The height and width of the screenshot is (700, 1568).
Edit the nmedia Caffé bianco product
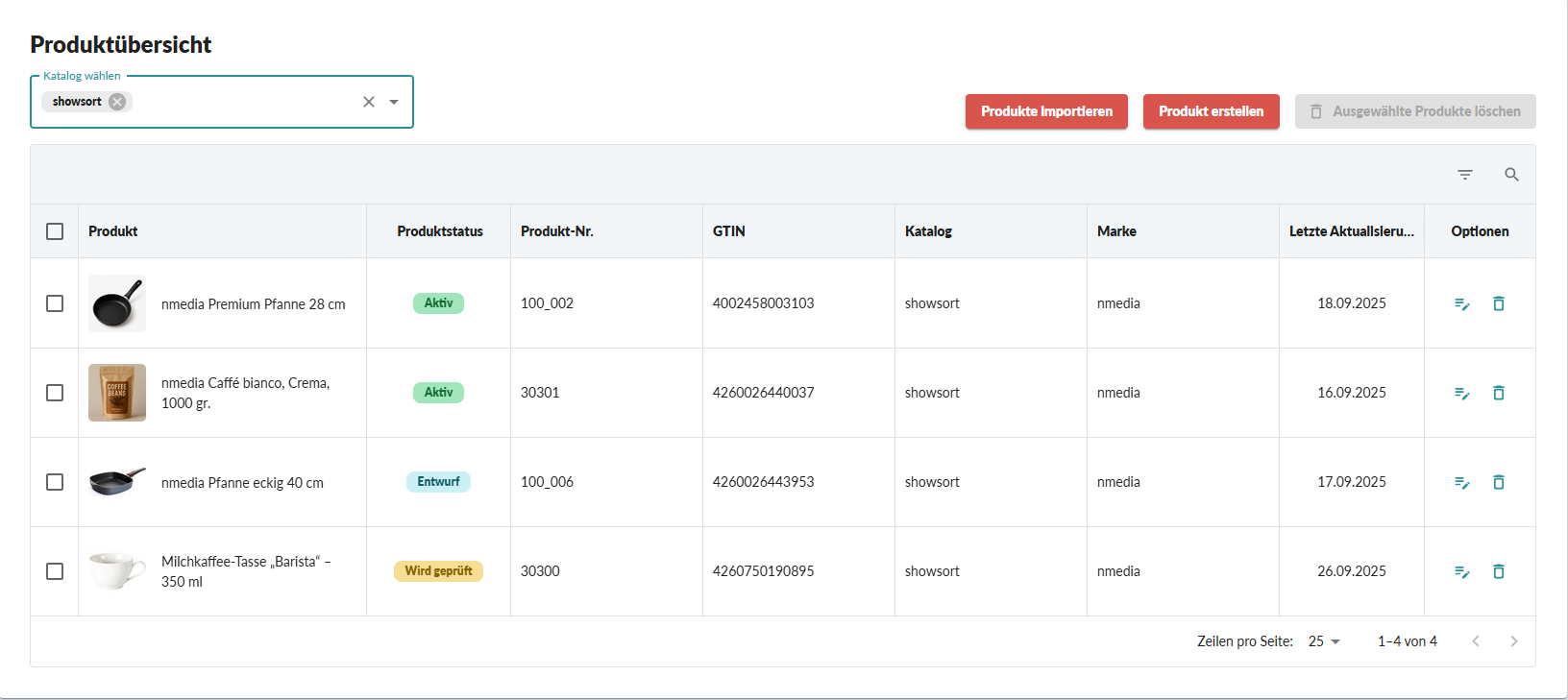pyautogui.click(x=1461, y=393)
